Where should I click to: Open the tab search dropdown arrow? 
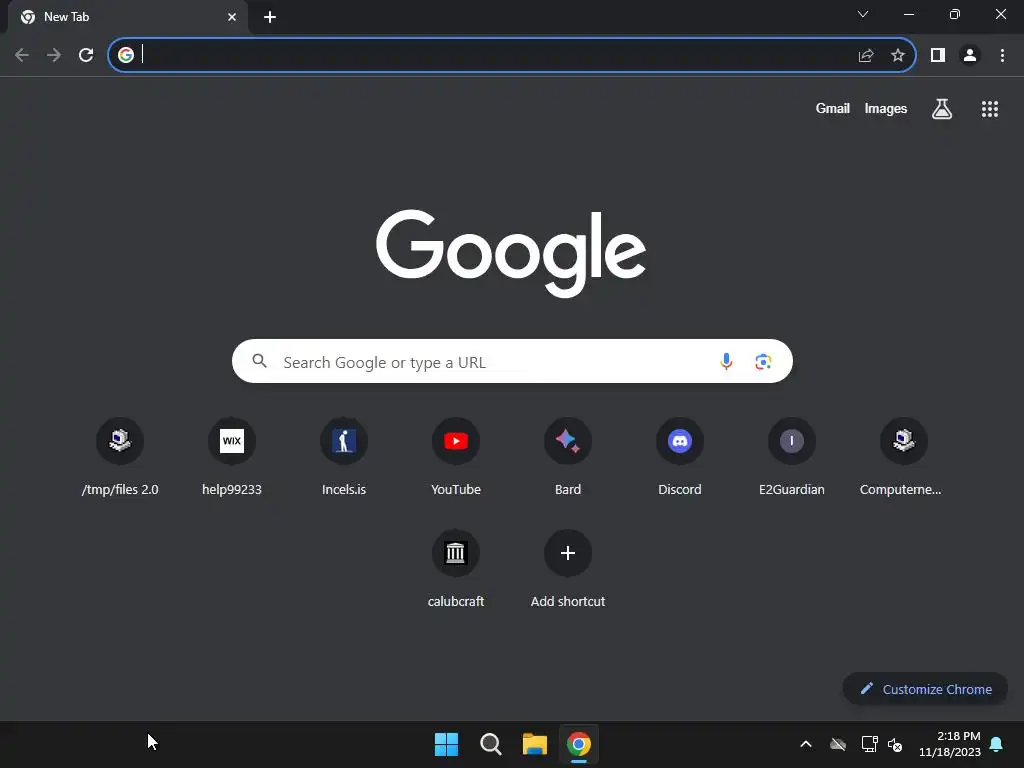click(863, 14)
